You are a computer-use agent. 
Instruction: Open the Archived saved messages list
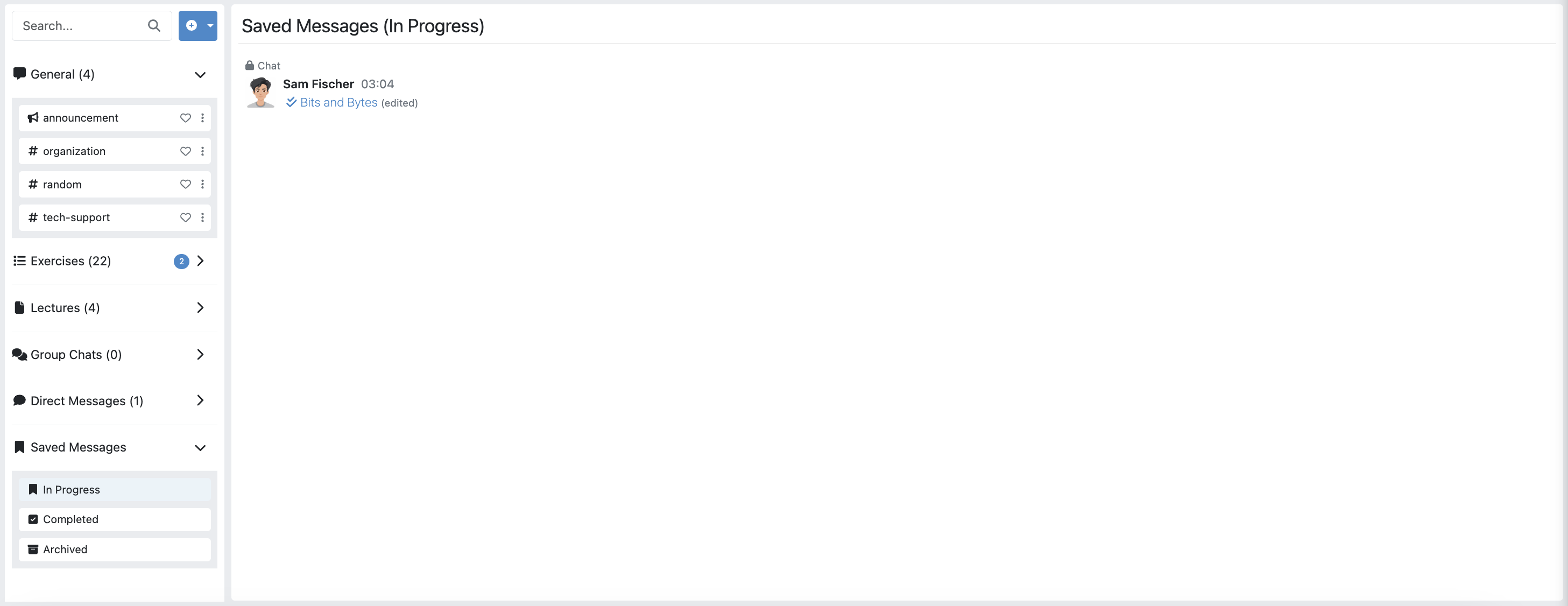65,549
